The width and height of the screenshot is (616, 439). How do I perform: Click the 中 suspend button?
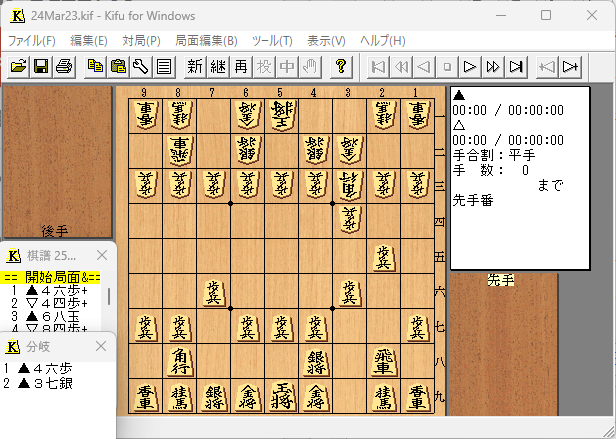click(x=287, y=66)
